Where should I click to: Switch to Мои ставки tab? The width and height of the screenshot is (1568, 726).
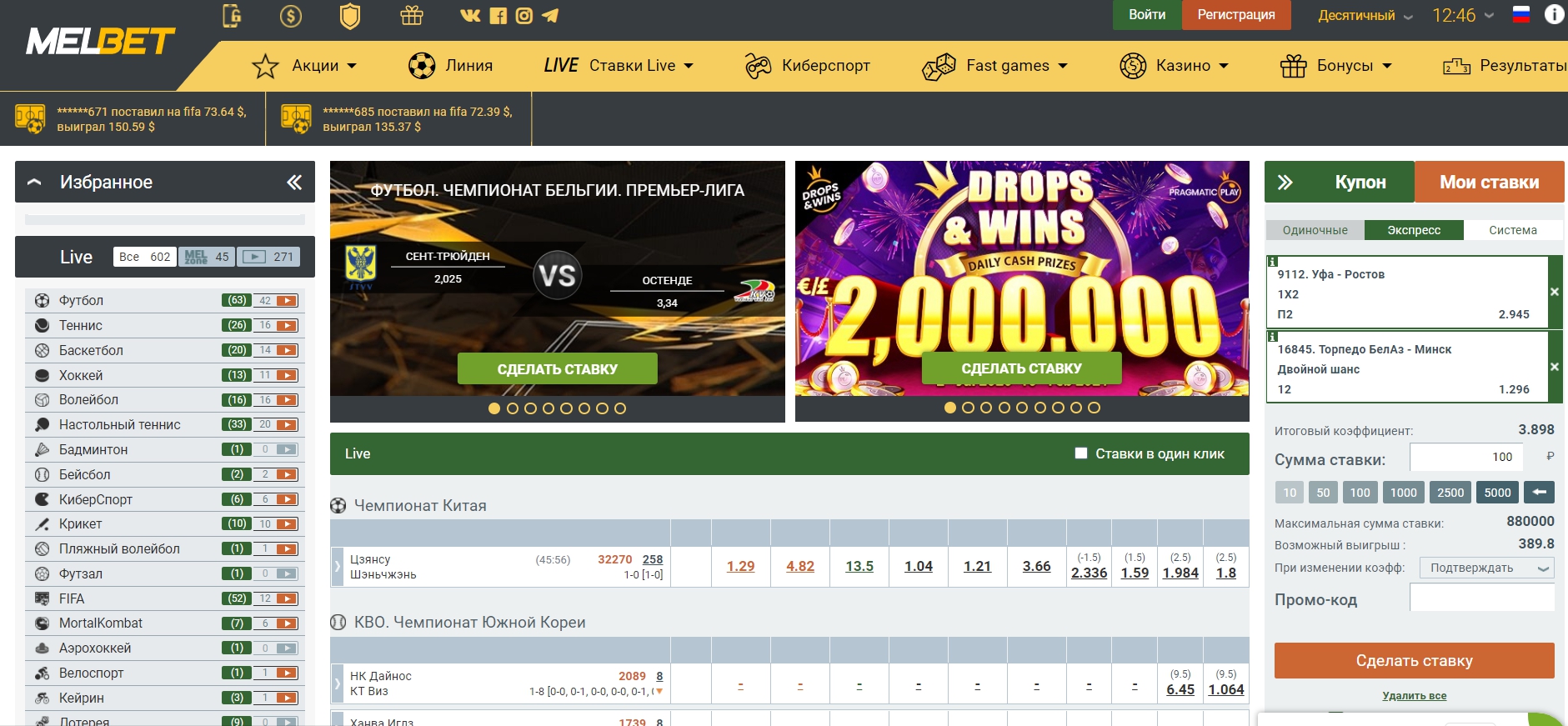click(x=1489, y=182)
